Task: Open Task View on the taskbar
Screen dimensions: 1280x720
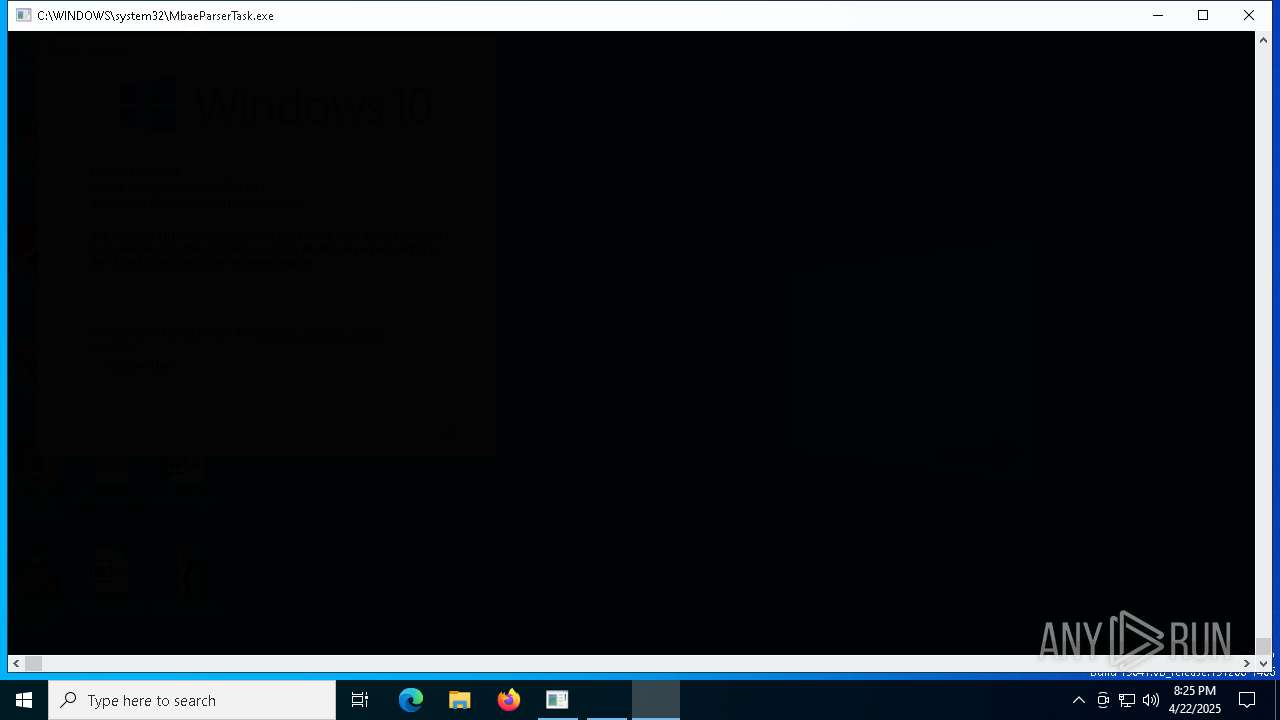Action: point(360,700)
